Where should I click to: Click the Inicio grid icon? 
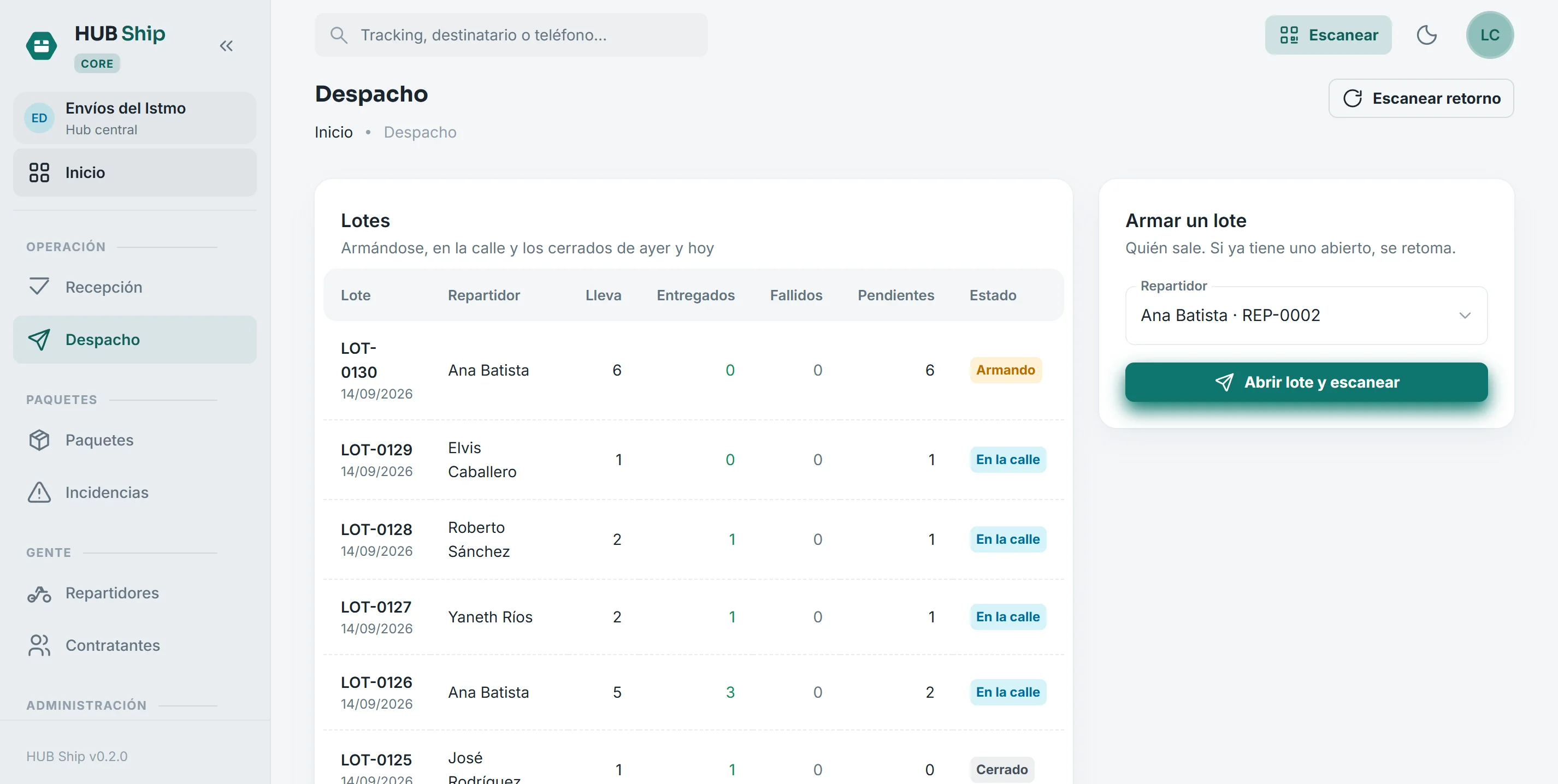[39, 173]
